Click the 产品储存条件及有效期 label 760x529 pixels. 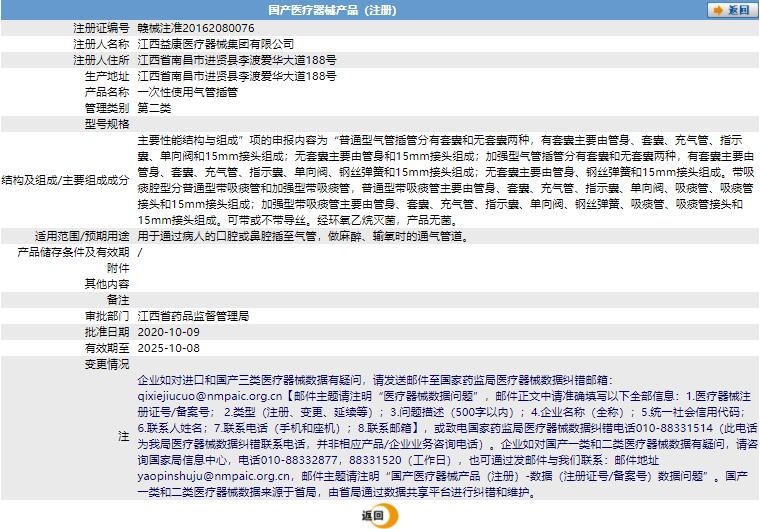[x=73, y=252]
